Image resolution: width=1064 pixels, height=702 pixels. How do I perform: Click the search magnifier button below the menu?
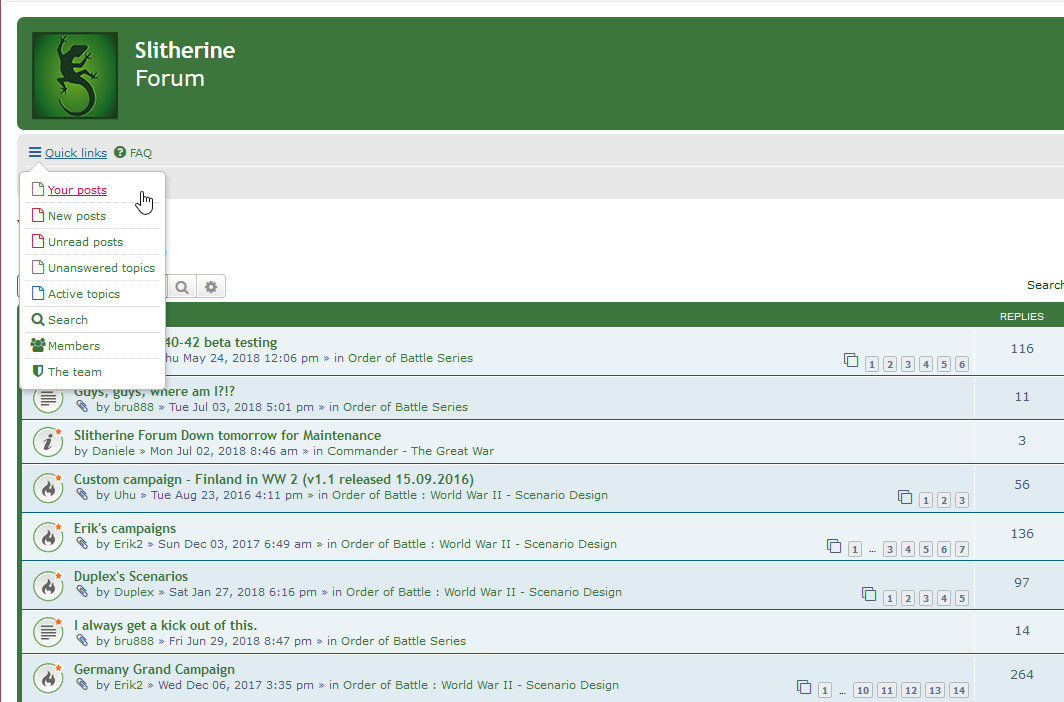coord(182,287)
